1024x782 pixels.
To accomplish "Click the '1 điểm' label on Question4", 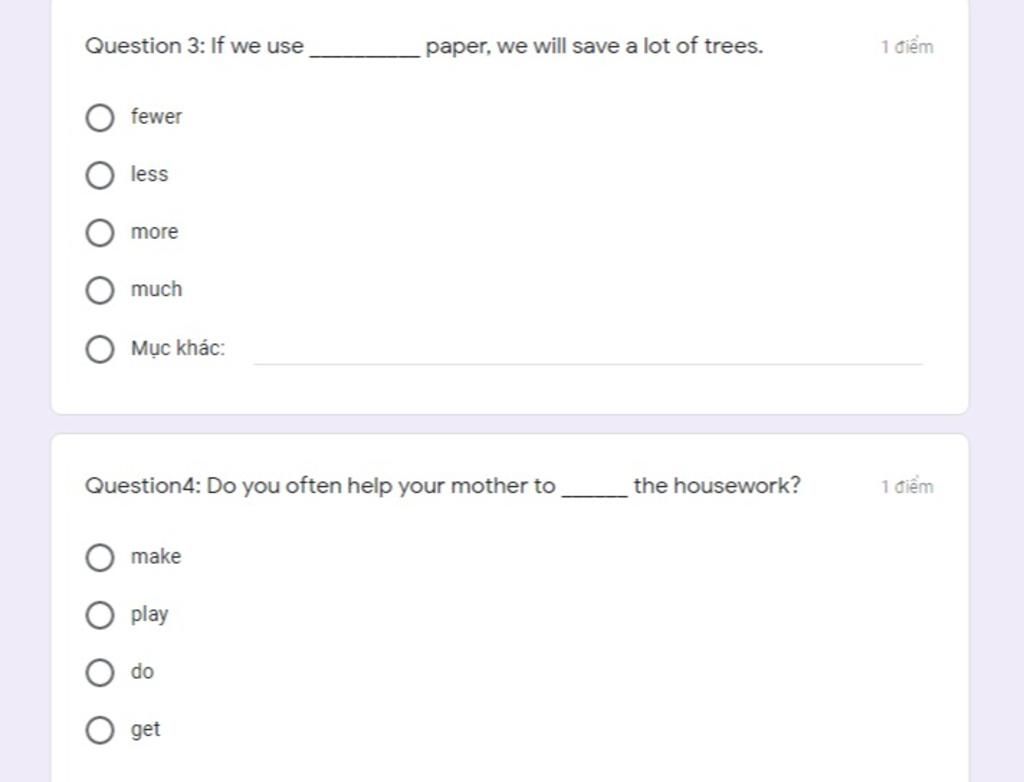I will point(907,487).
